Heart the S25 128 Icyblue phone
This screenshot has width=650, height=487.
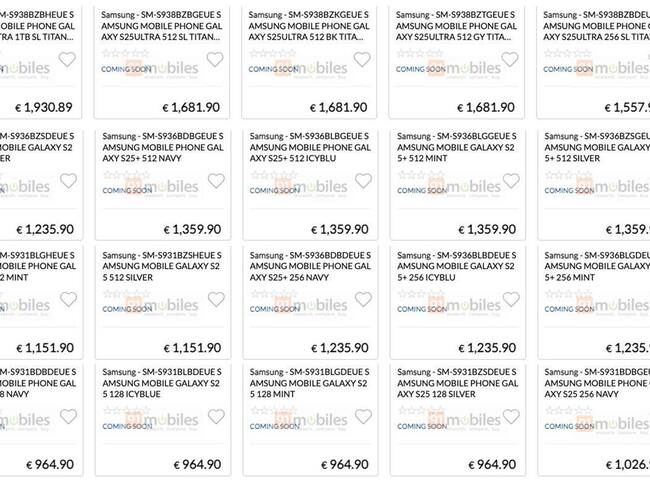pyautogui.click(x=215, y=416)
